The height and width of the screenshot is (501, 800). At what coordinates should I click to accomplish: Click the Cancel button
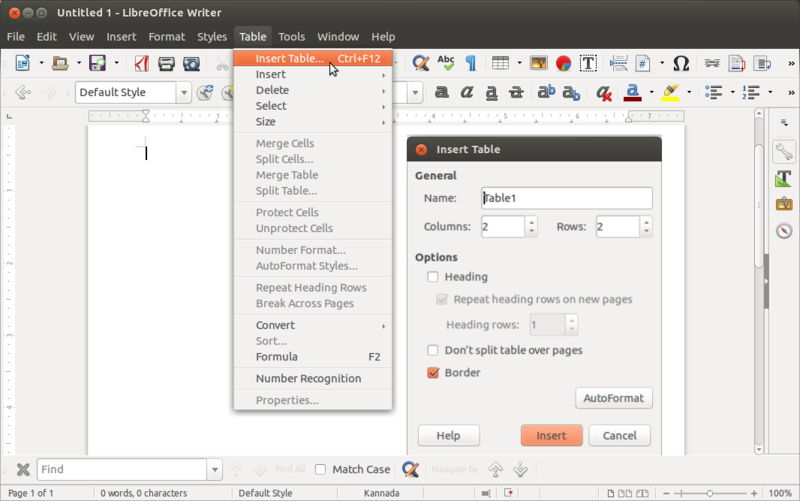(619, 435)
